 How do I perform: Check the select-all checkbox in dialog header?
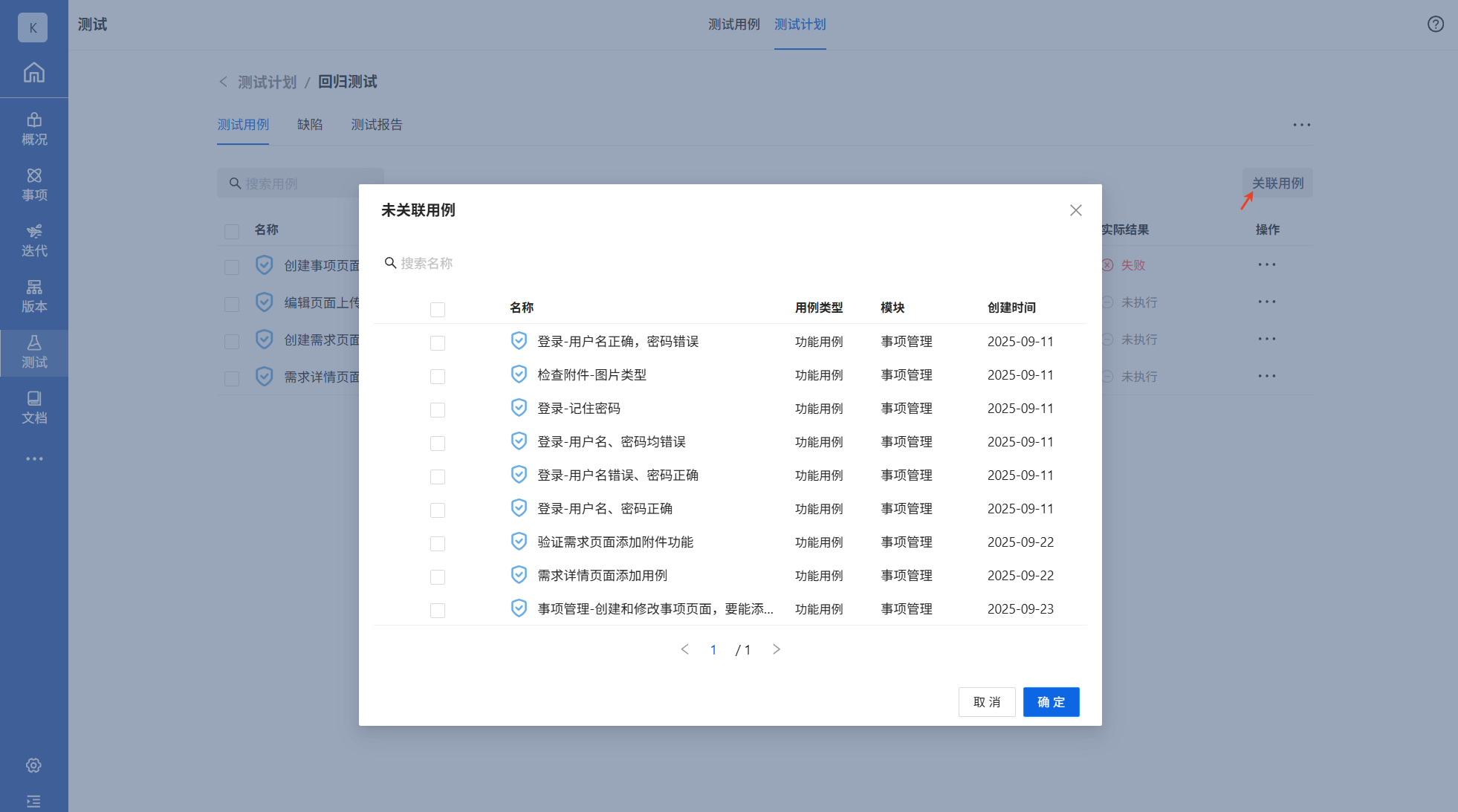click(x=438, y=309)
